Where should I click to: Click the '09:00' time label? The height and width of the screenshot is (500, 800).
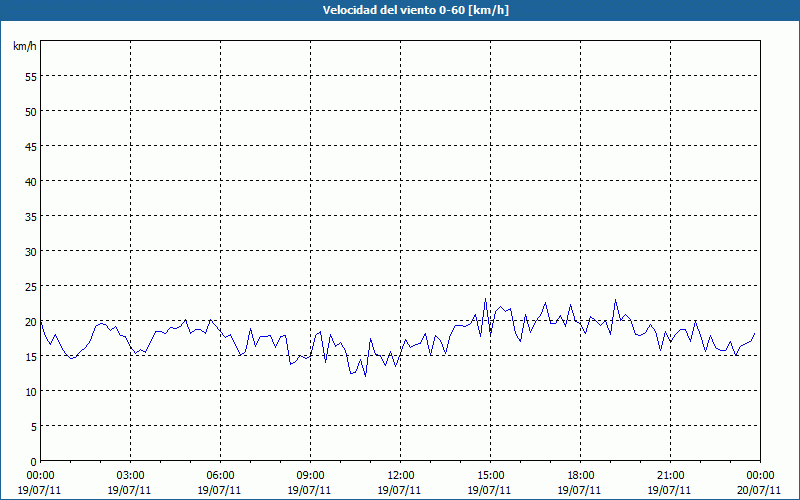(310, 476)
